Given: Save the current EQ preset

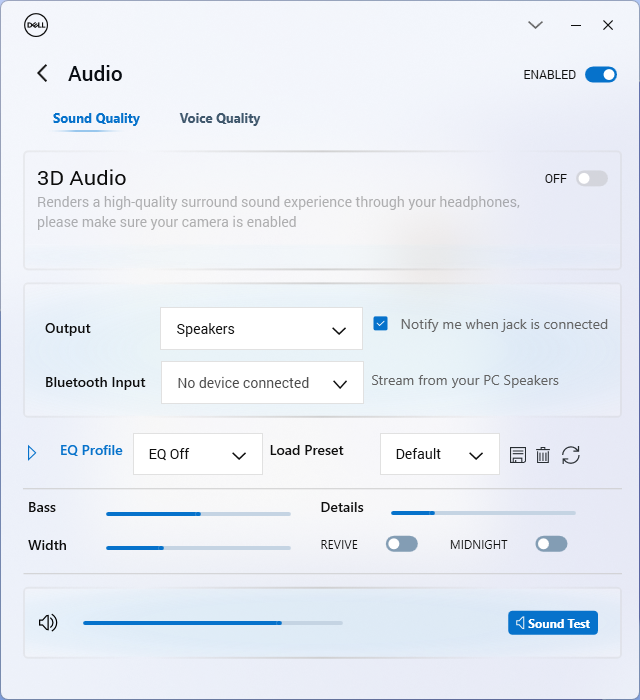Looking at the screenshot, I should click(x=518, y=455).
